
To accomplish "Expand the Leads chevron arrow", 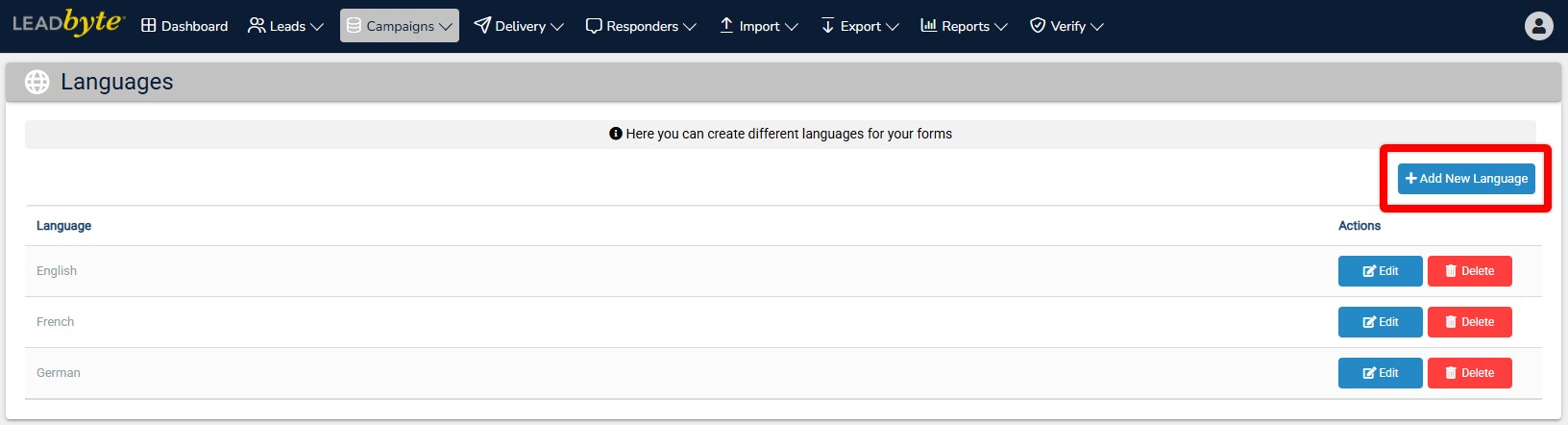I will (317, 27).
